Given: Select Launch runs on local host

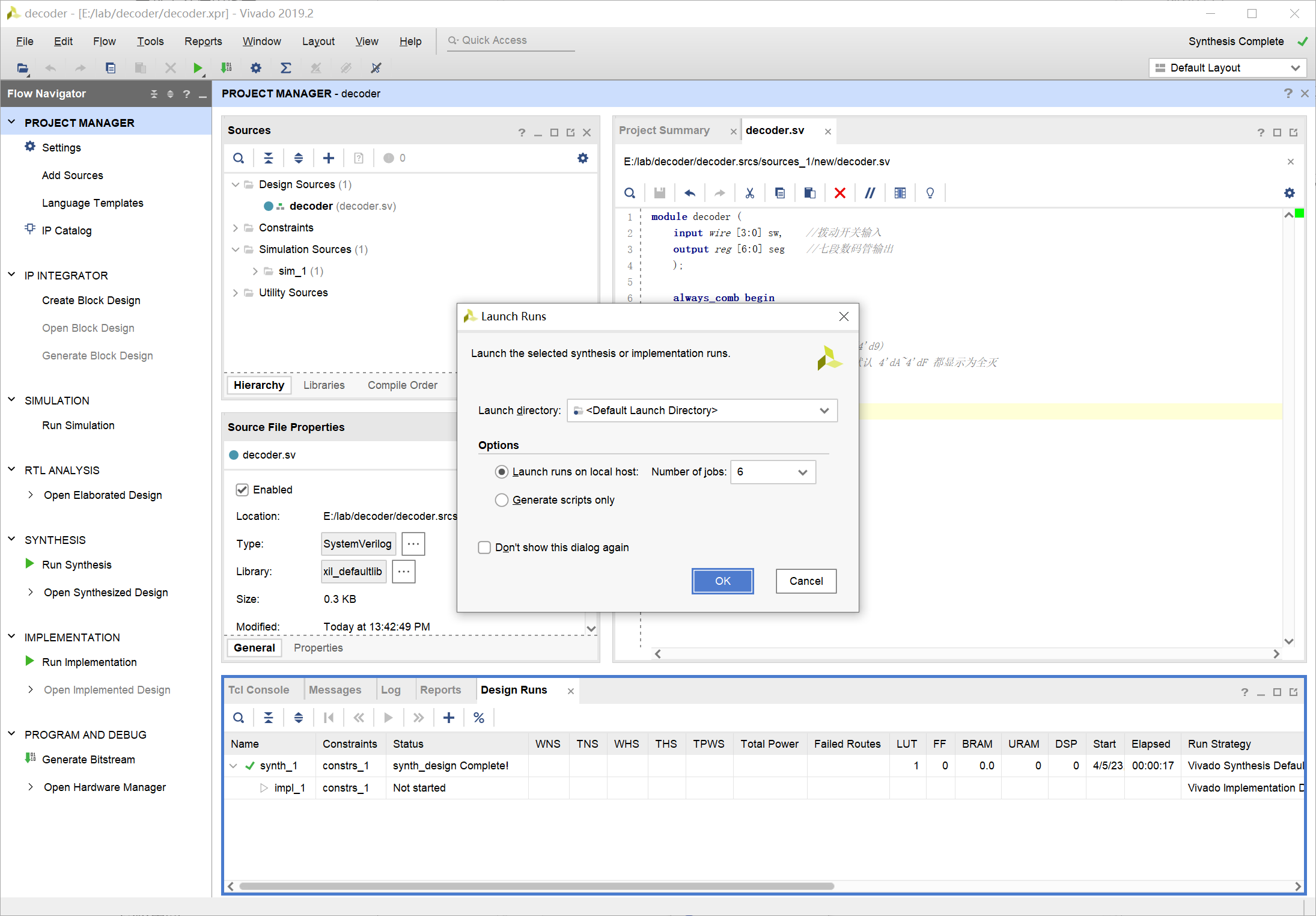Looking at the screenshot, I should [502, 472].
